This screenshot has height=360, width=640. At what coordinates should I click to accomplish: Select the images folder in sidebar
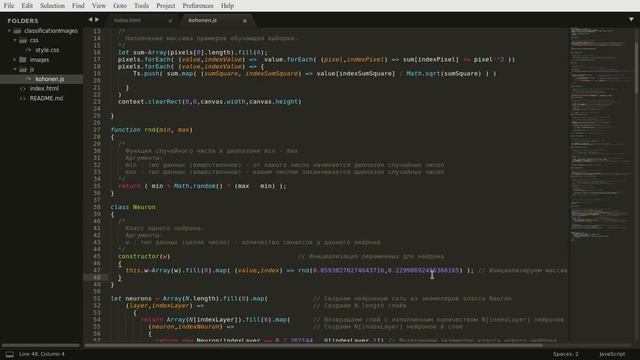[x=39, y=60]
